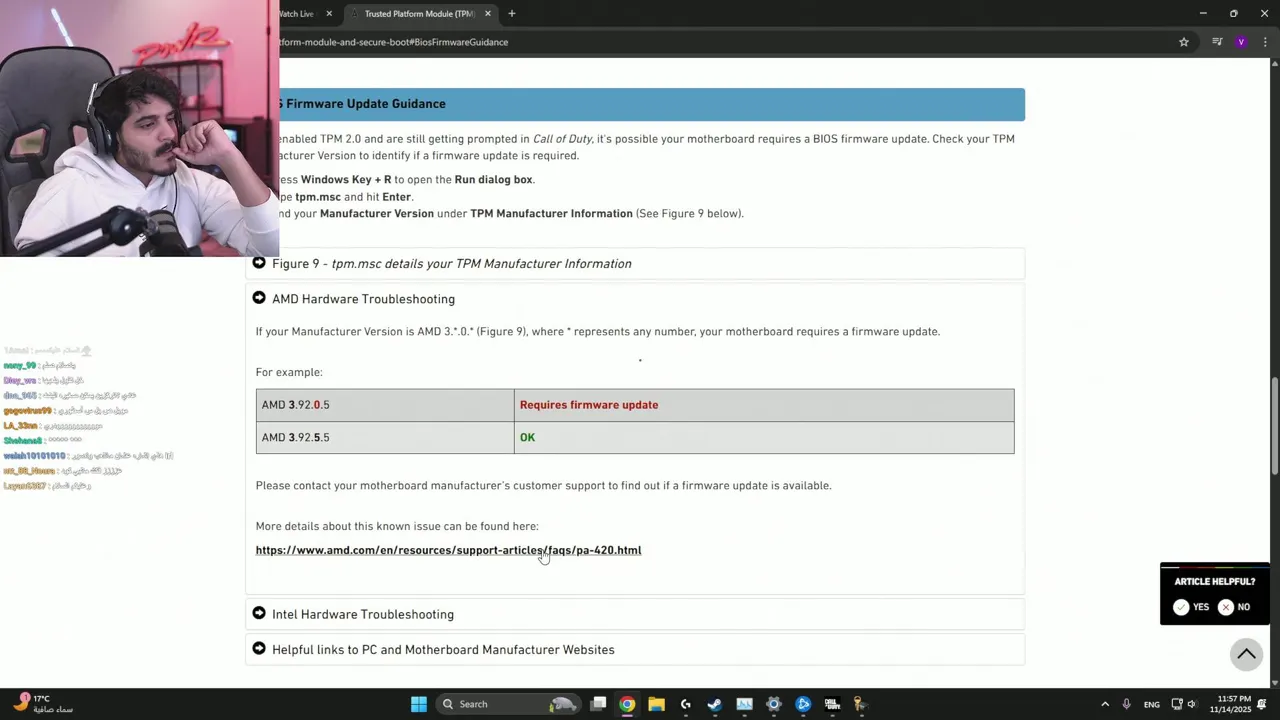This screenshot has height=720, width=1280.
Task: Click 'For example:' text
Action: coord(289,372)
